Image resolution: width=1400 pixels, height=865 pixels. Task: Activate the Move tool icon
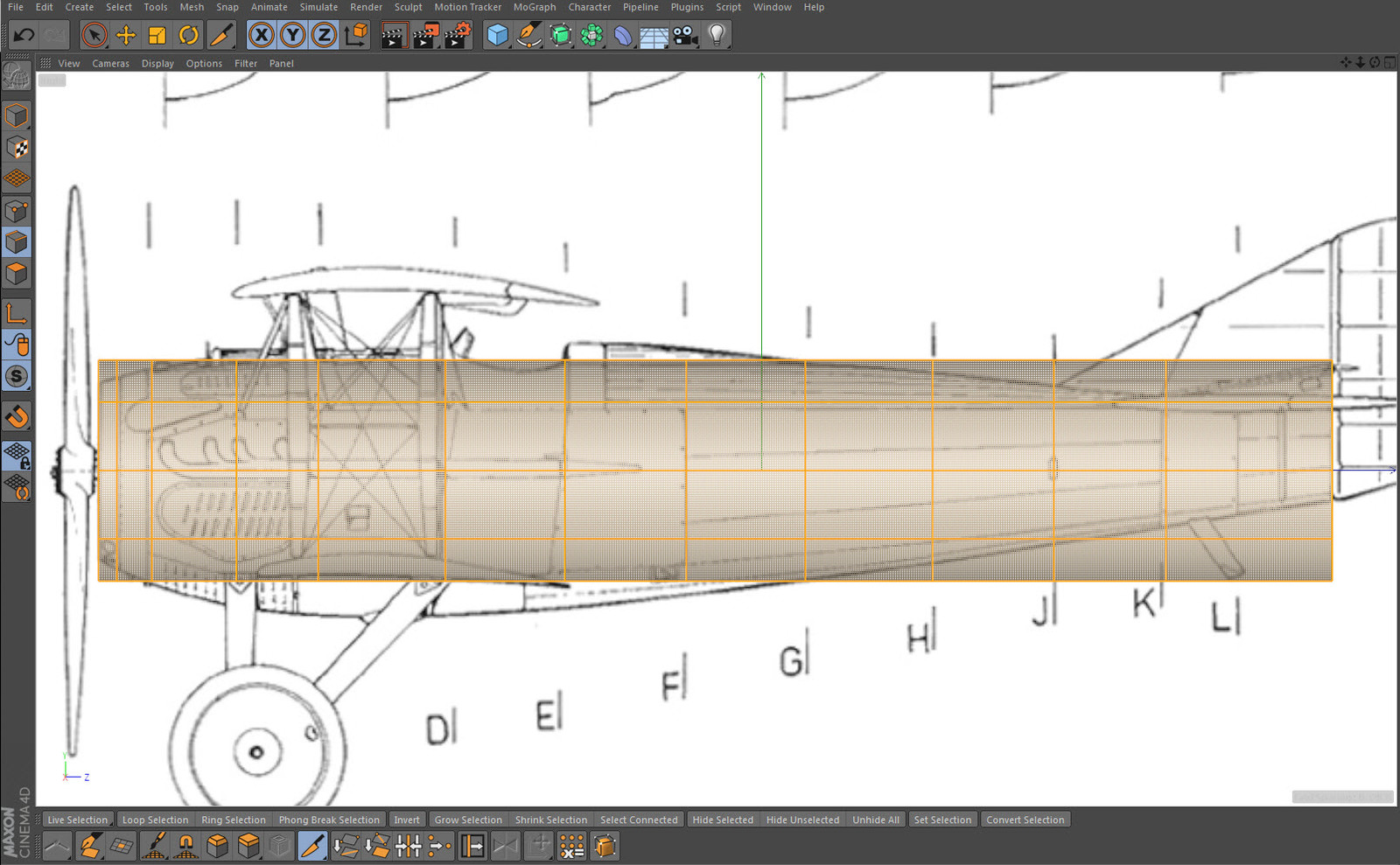[126, 35]
